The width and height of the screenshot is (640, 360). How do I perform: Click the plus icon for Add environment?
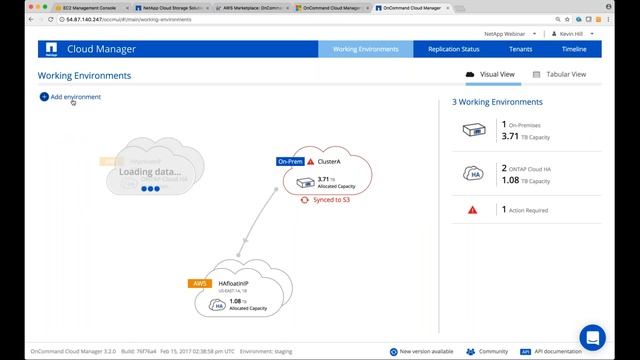pyautogui.click(x=44, y=97)
